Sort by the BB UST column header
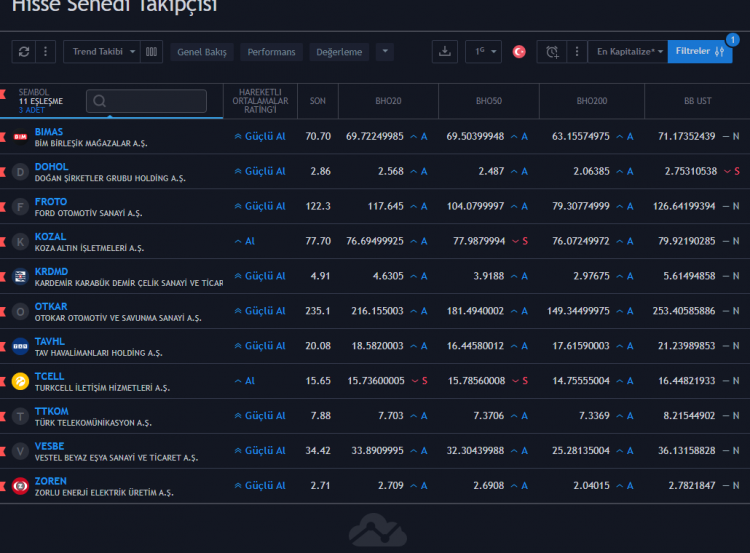Image resolution: width=750 pixels, height=553 pixels. pos(697,101)
